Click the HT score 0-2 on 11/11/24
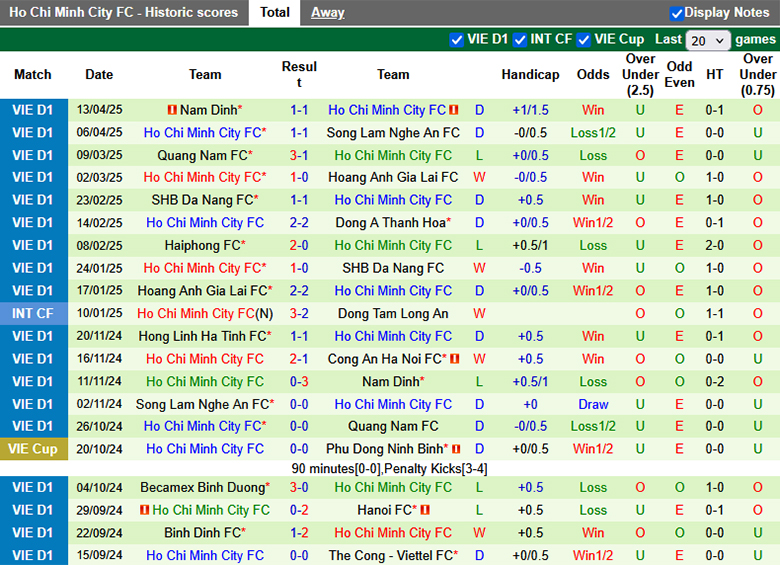Viewport: 780px width, 565px height. click(715, 381)
